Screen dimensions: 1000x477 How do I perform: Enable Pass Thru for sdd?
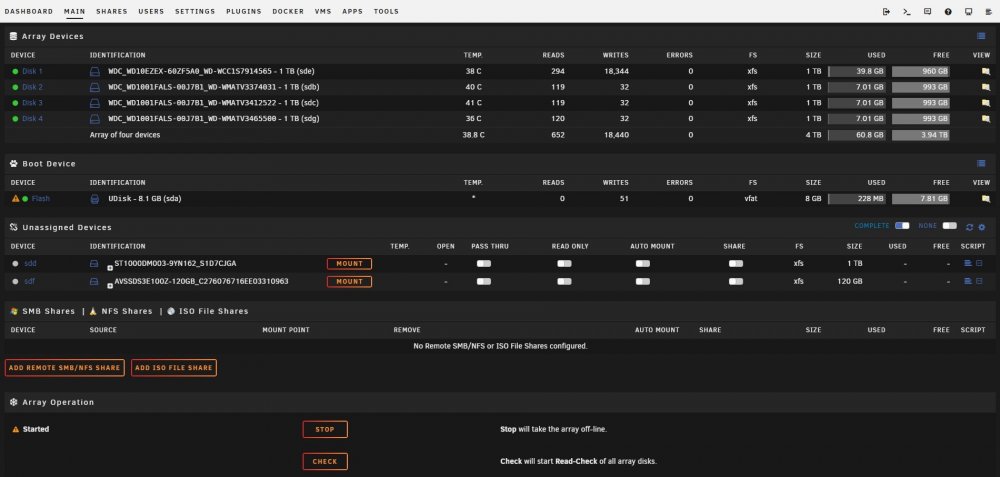484,263
